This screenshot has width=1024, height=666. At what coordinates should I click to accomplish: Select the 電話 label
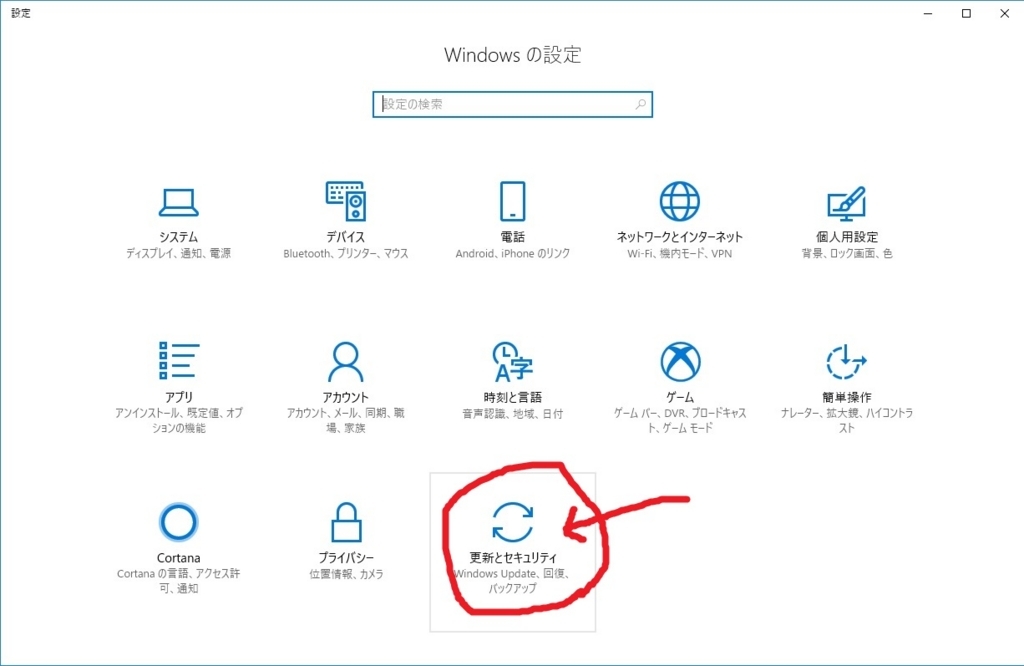pyautogui.click(x=513, y=236)
